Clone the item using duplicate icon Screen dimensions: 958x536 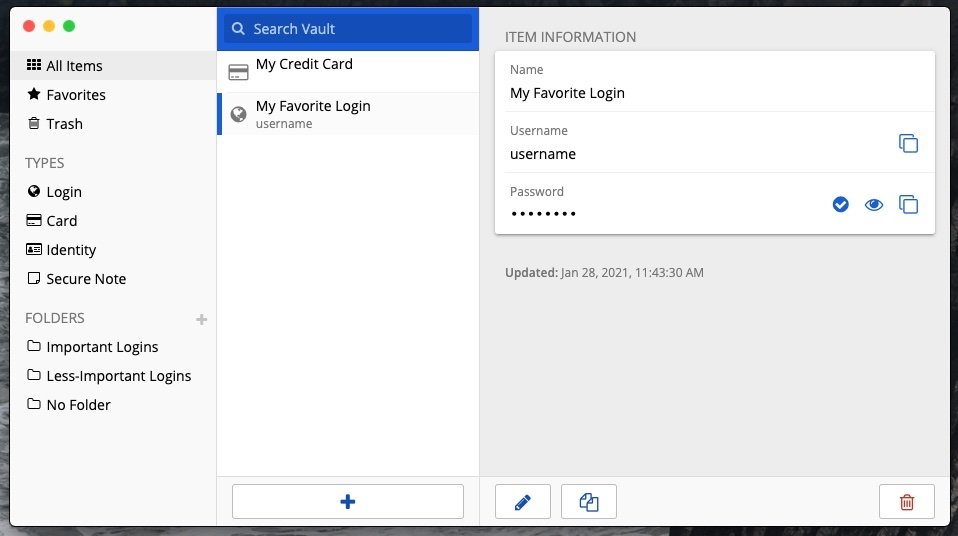click(x=589, y=502)
